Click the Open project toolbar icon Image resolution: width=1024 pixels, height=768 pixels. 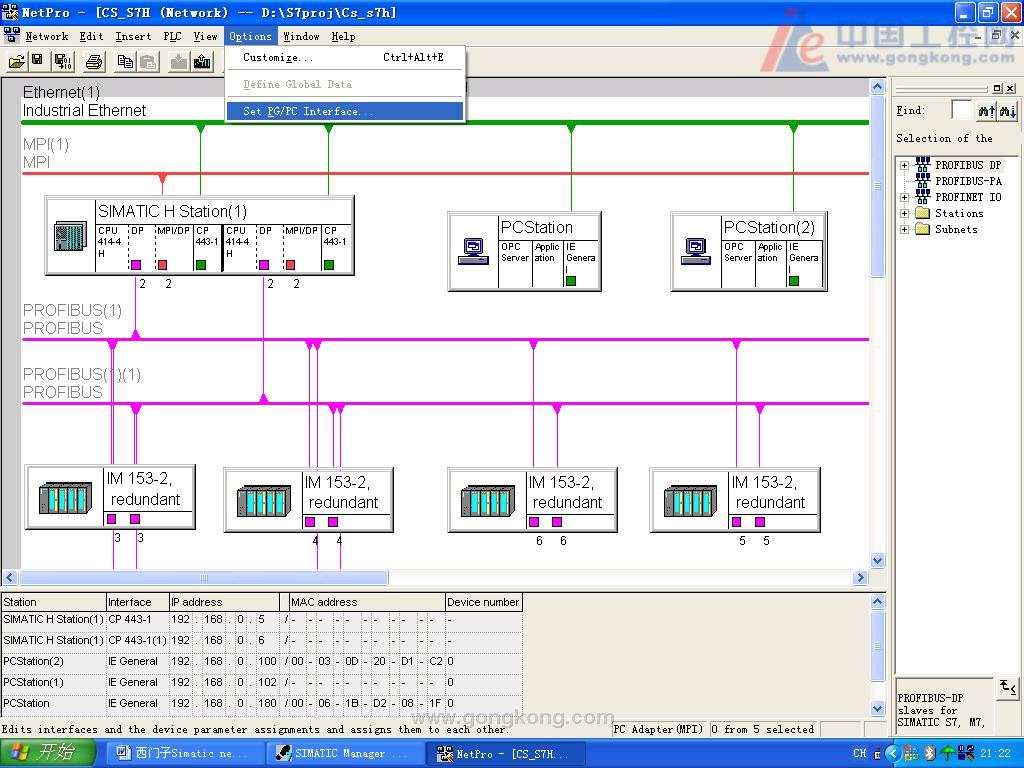(x=16, y=62)
